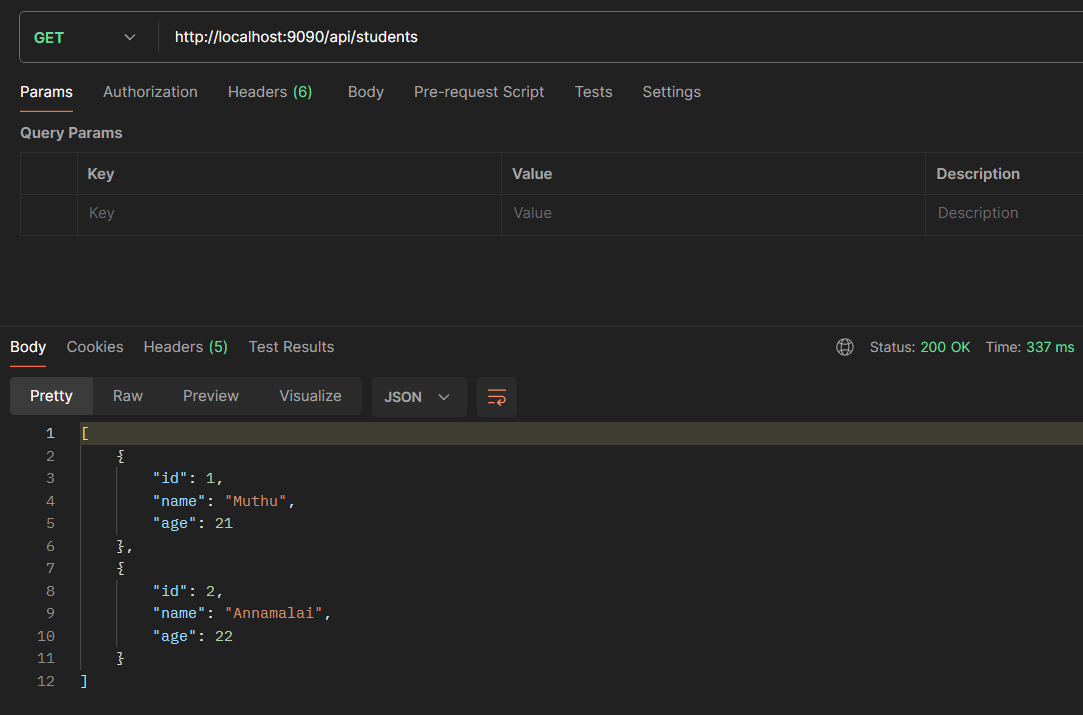Click the "Muthu" name value
1083x715 pixels.
point(256,501)
